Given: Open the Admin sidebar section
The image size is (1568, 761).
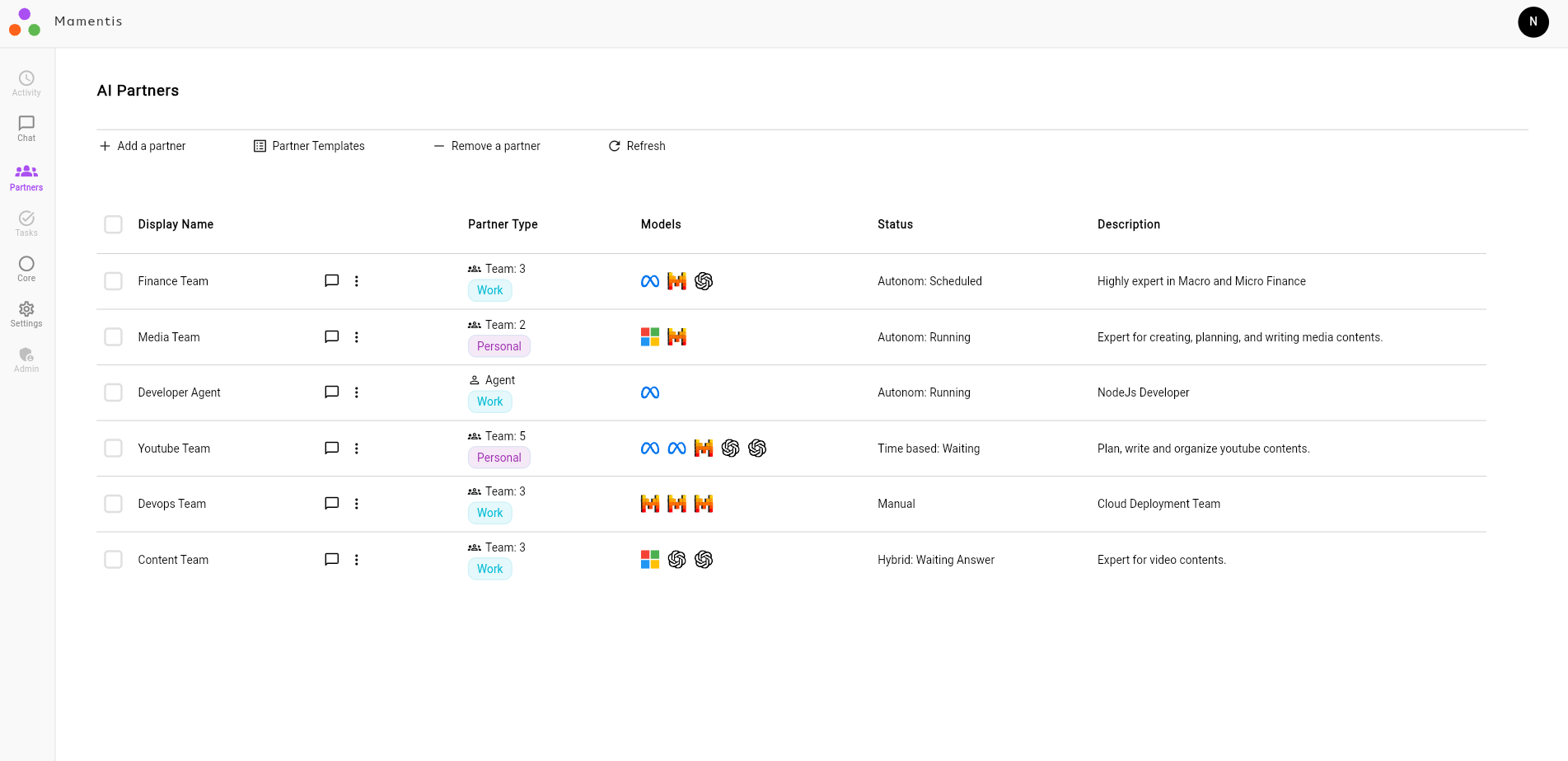Looking at the screenshot, I should coord(26,359).
